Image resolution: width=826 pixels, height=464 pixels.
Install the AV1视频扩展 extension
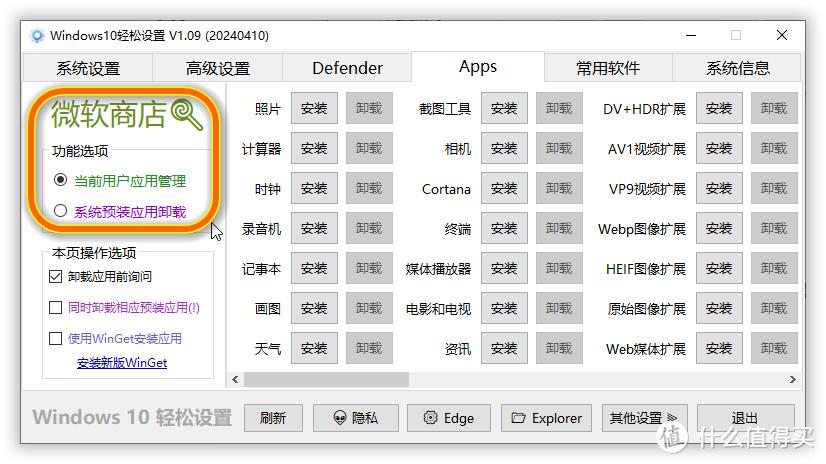tap(719, 149)
